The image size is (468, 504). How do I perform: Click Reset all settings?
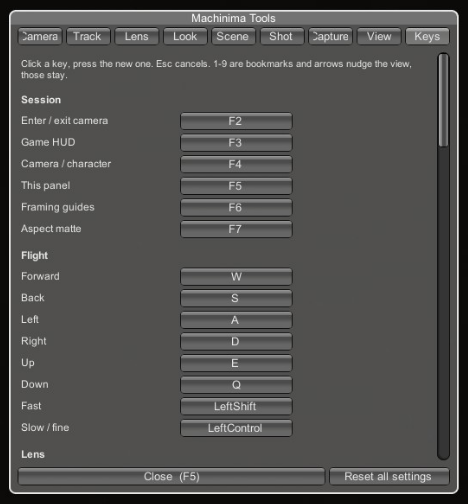[x=389, y=476]
